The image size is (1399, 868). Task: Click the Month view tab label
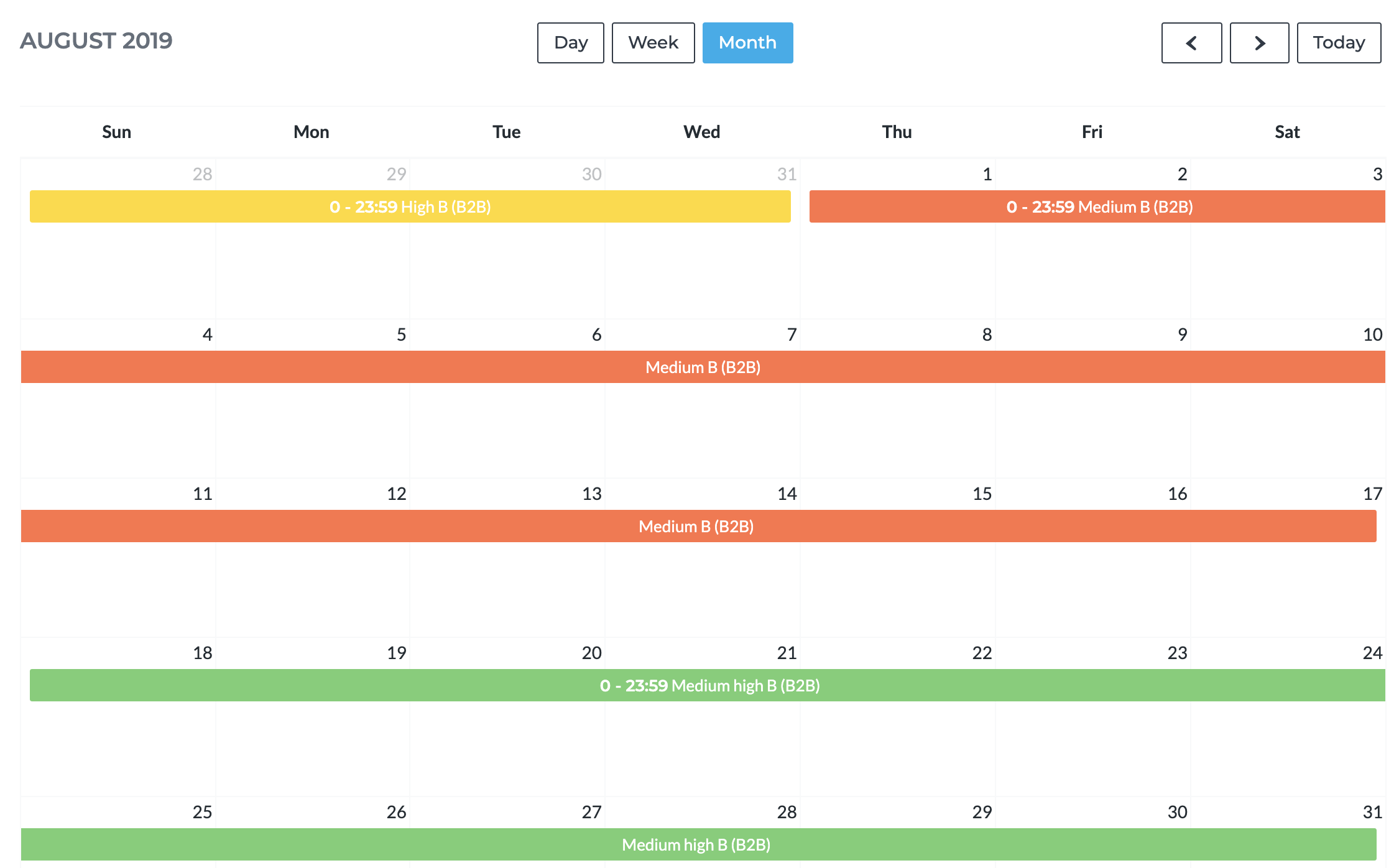(746, 42)
